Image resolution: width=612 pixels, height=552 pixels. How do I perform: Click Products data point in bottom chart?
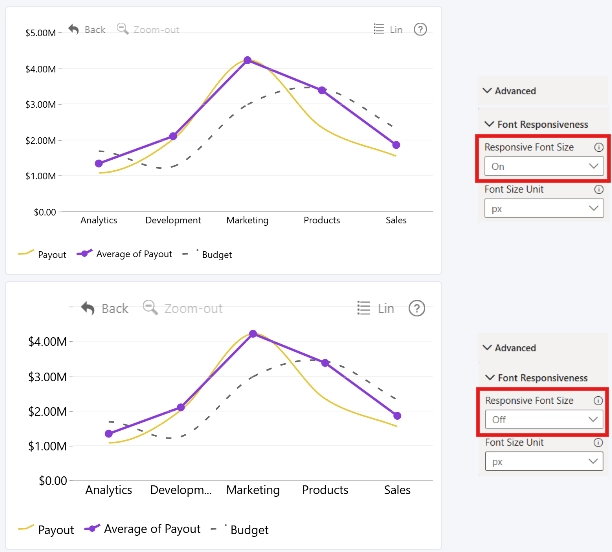[325, 363]
